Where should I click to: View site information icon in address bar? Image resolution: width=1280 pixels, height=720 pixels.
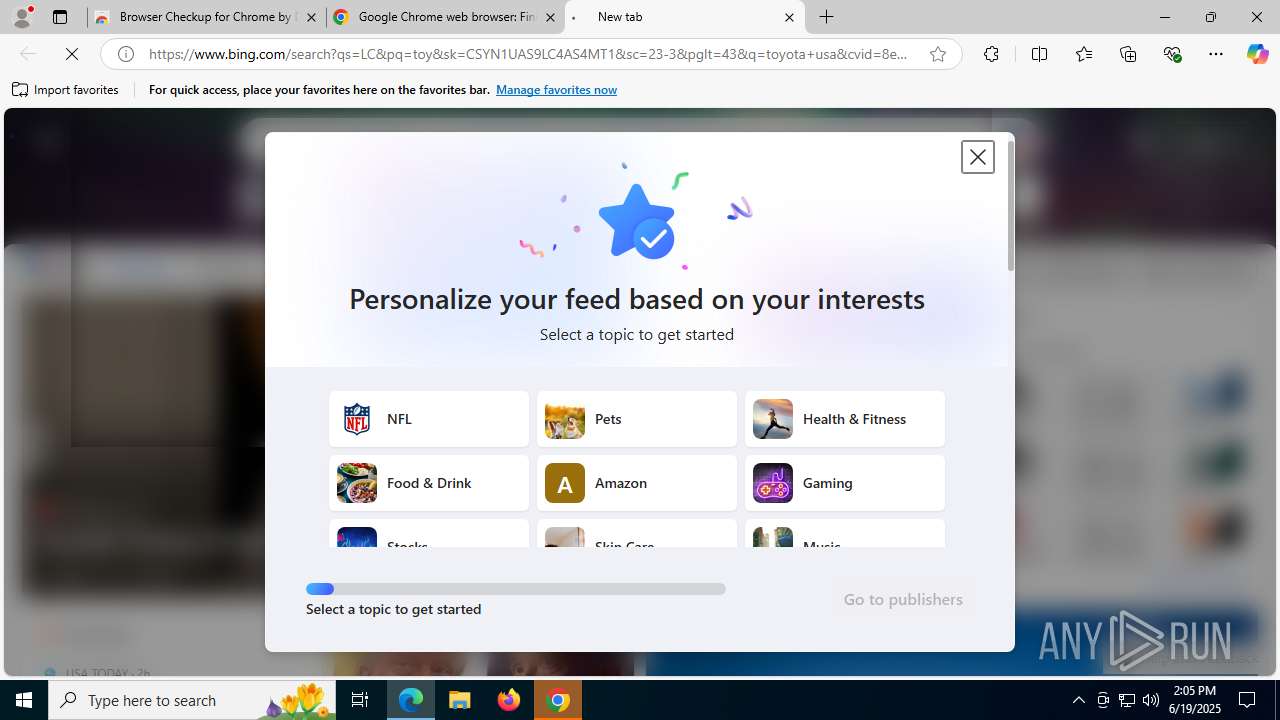point(126,54)
